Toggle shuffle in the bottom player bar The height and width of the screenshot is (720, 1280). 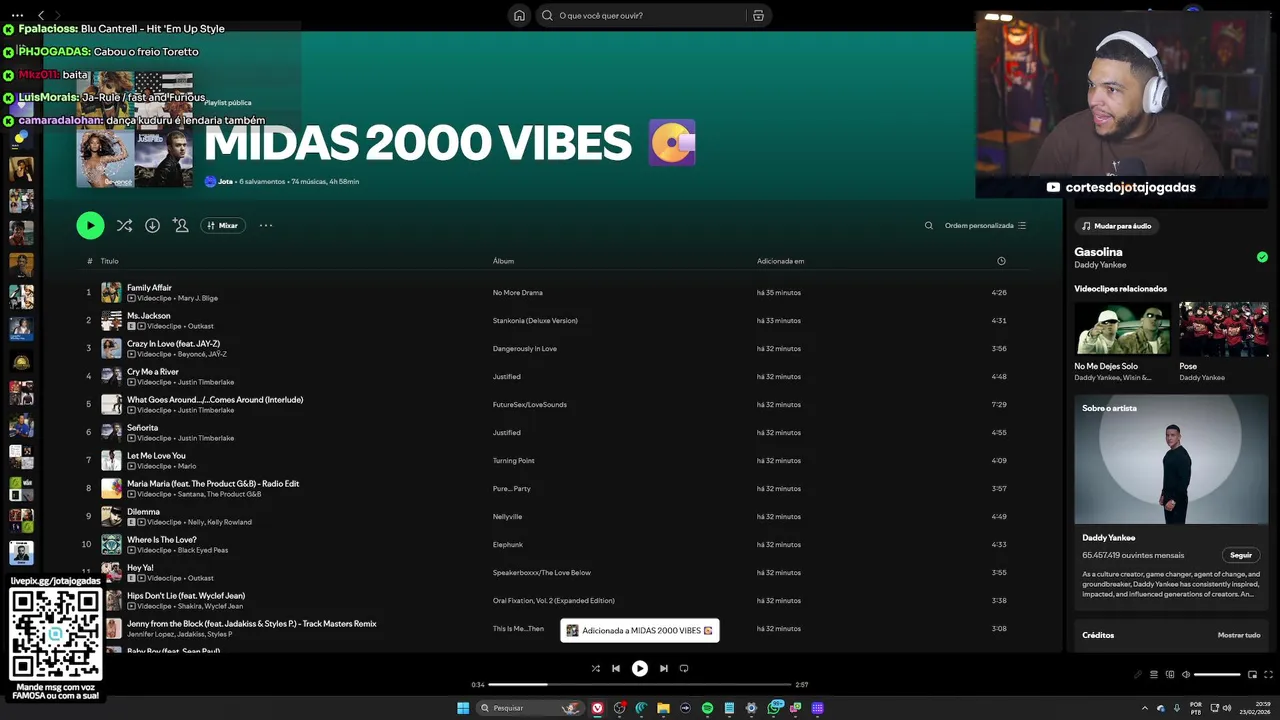click(595, 668)
